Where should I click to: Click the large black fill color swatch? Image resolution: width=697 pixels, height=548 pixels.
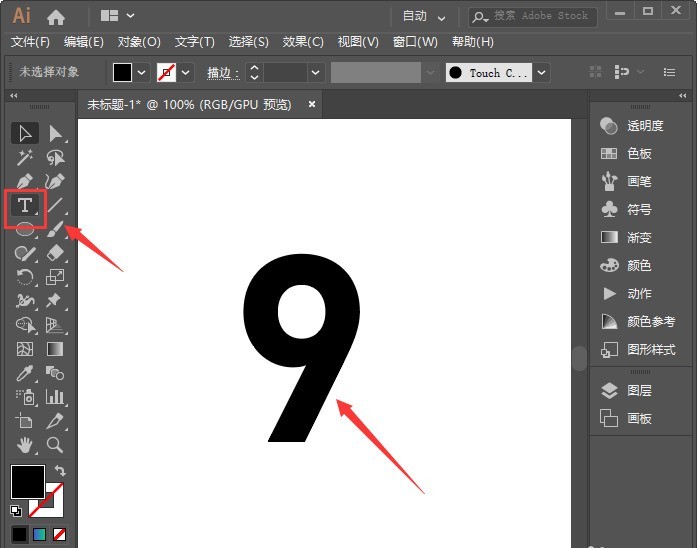pos(27,481)
